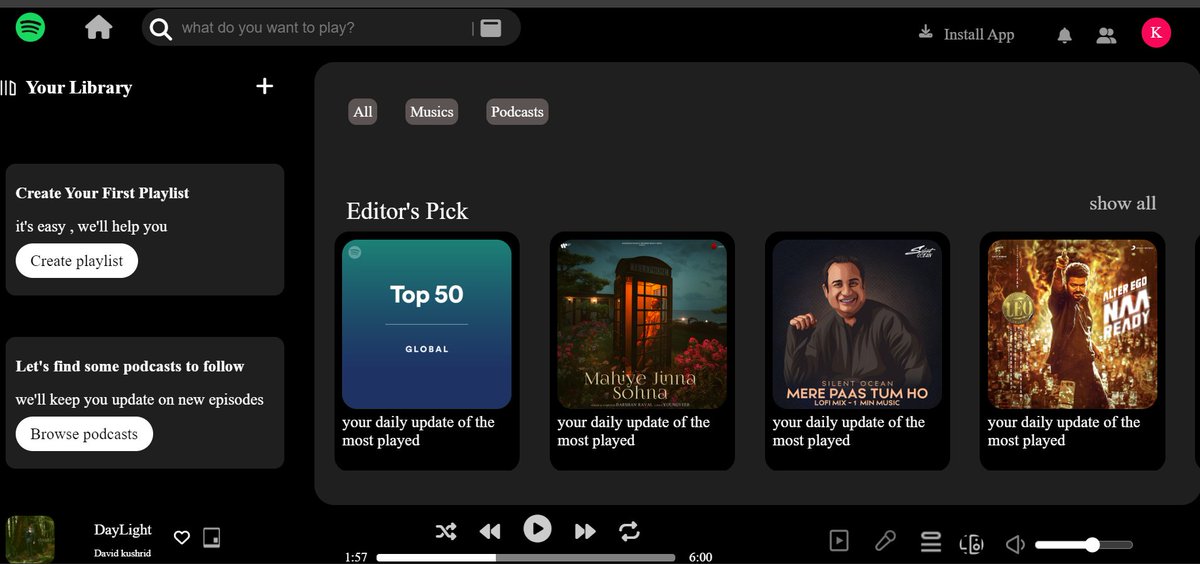1200x564 pixels.
Task: Open connect to a device icon
Action: (971, 544)
